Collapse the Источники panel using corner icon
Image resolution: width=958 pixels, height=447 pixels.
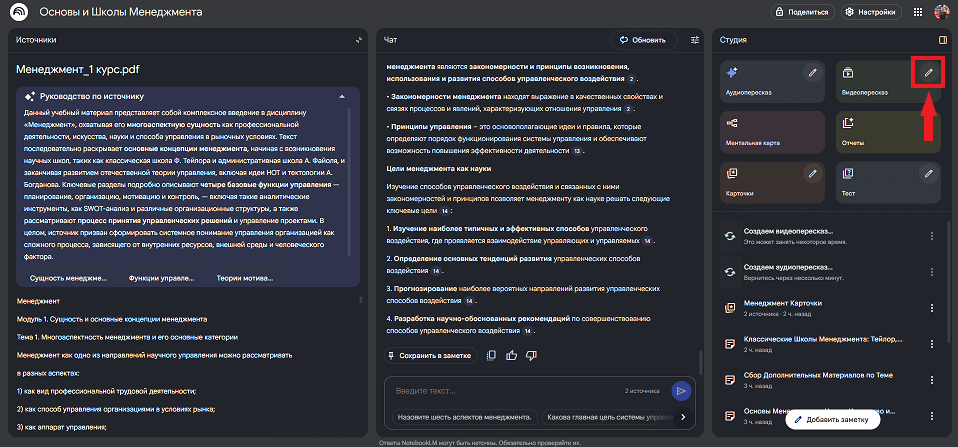pyautogui.click(x=358, y=40)
